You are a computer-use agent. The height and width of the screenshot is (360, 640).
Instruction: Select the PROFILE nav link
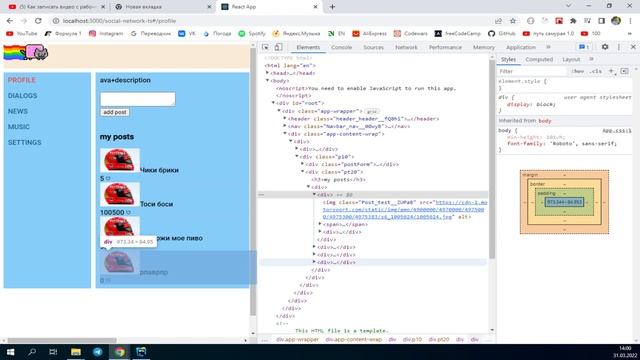pos(22,80)
